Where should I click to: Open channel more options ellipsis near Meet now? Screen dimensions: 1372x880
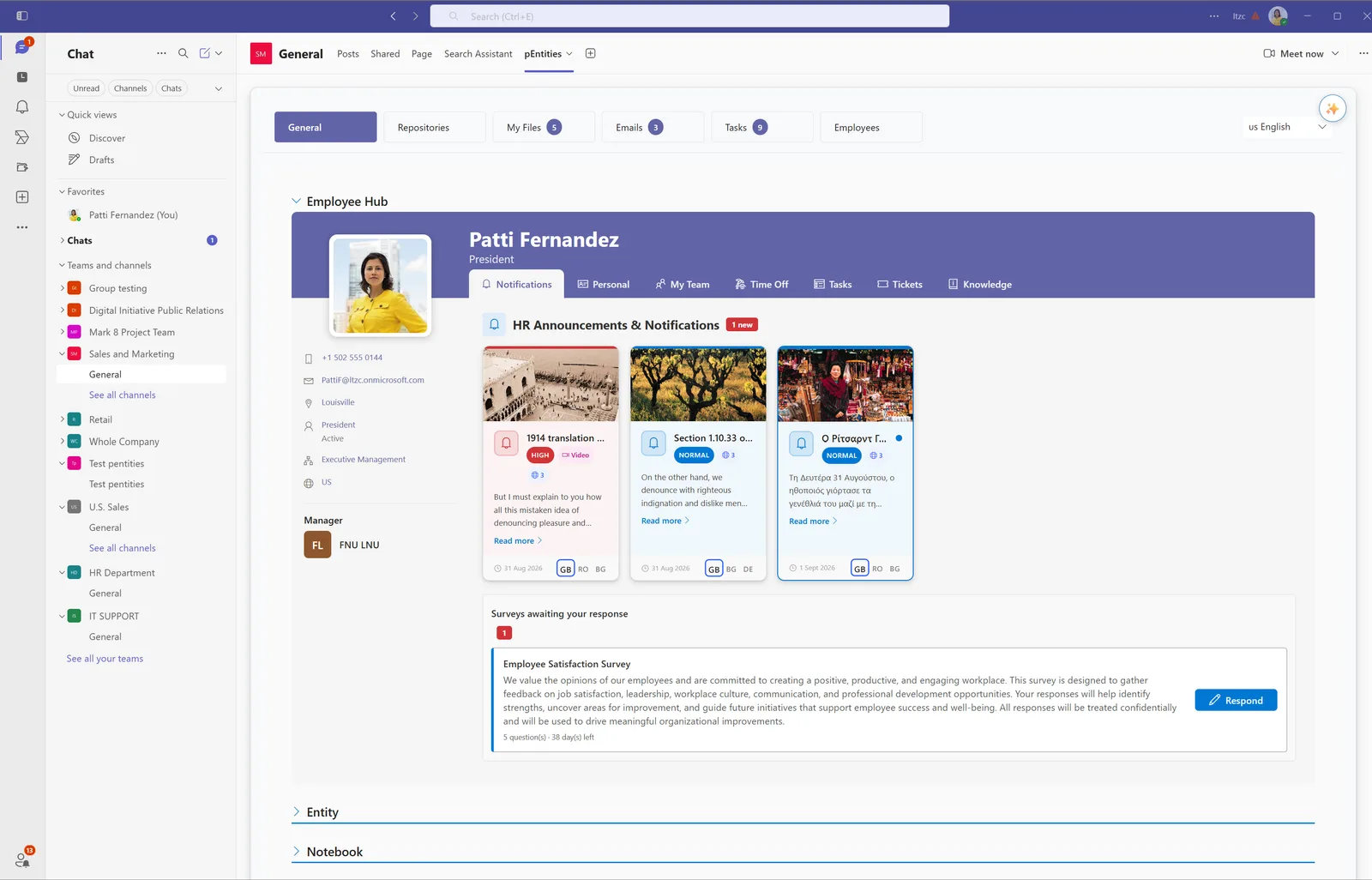click(x=1363, y=53)
